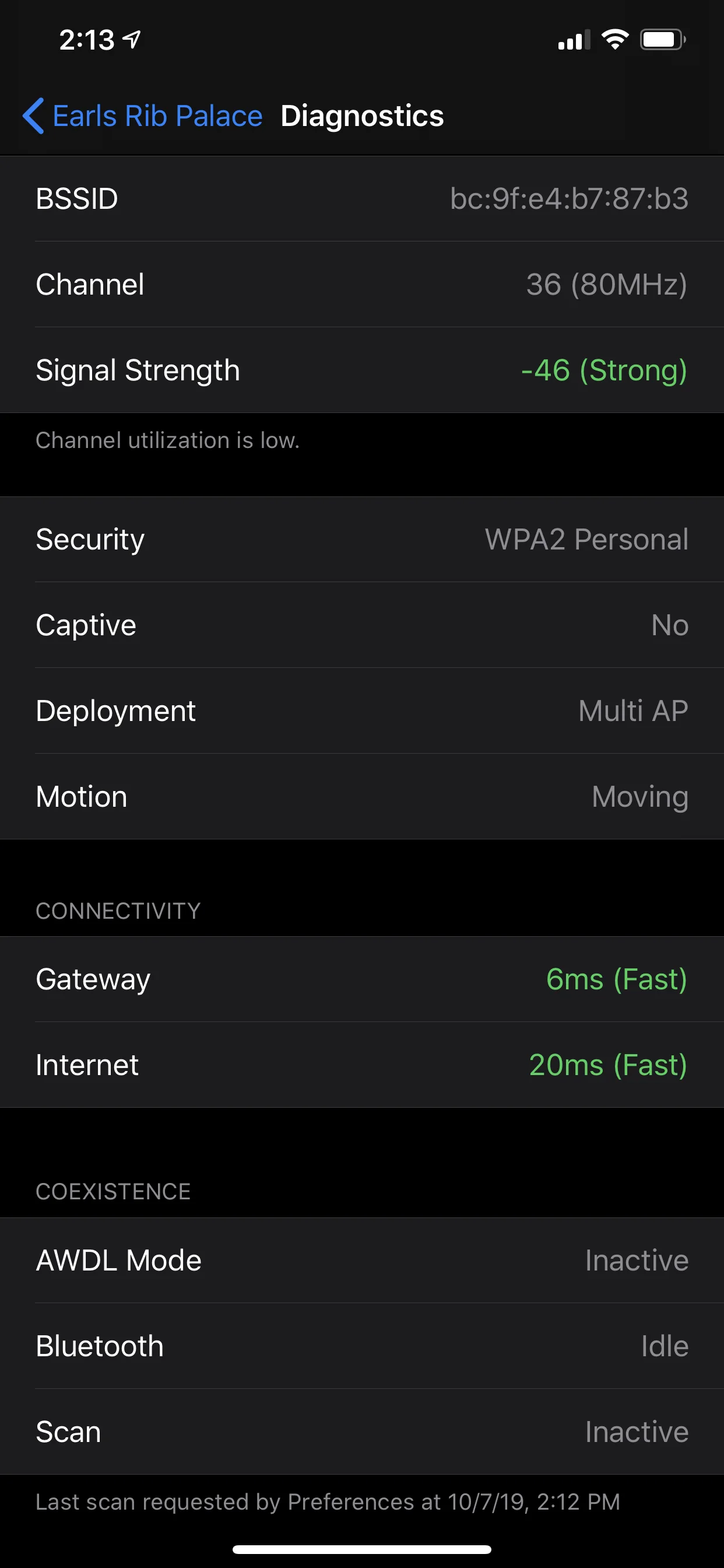Tap the location arrow icon near the clock
This screenshot has width=724, height=1568.
pos(132,40)
